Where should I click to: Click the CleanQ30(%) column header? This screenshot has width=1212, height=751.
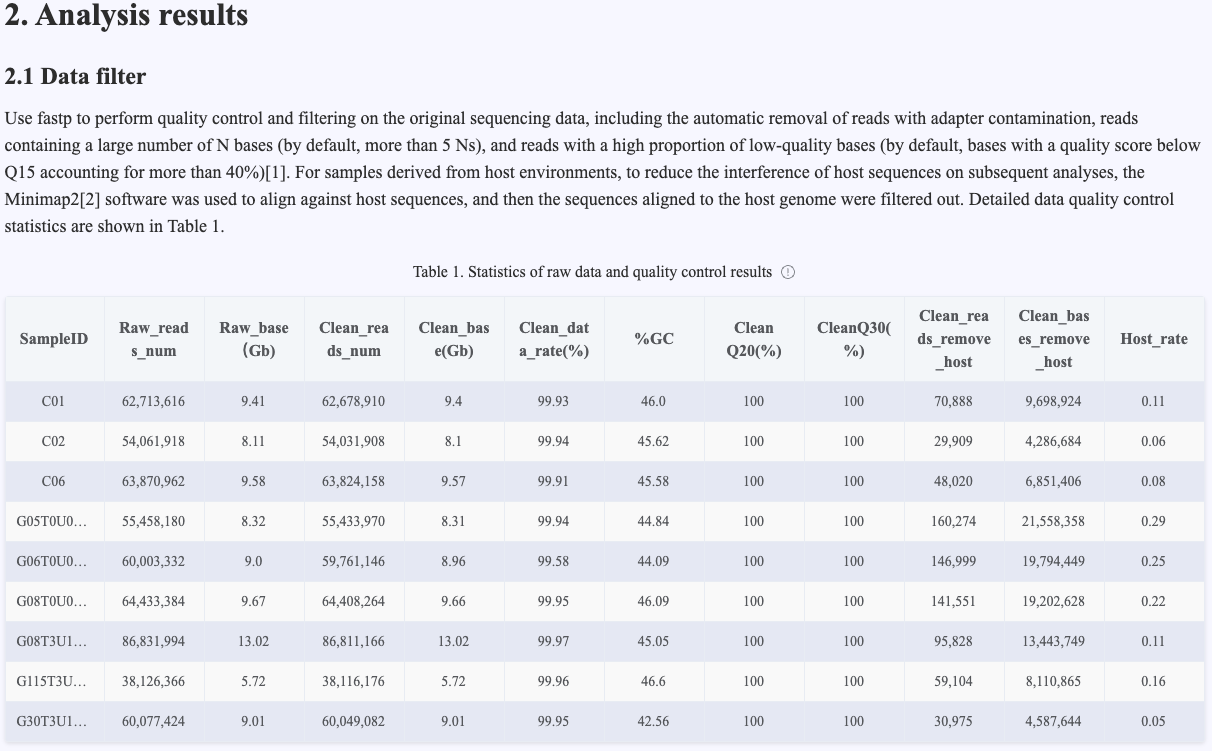[x=854, y=339]
